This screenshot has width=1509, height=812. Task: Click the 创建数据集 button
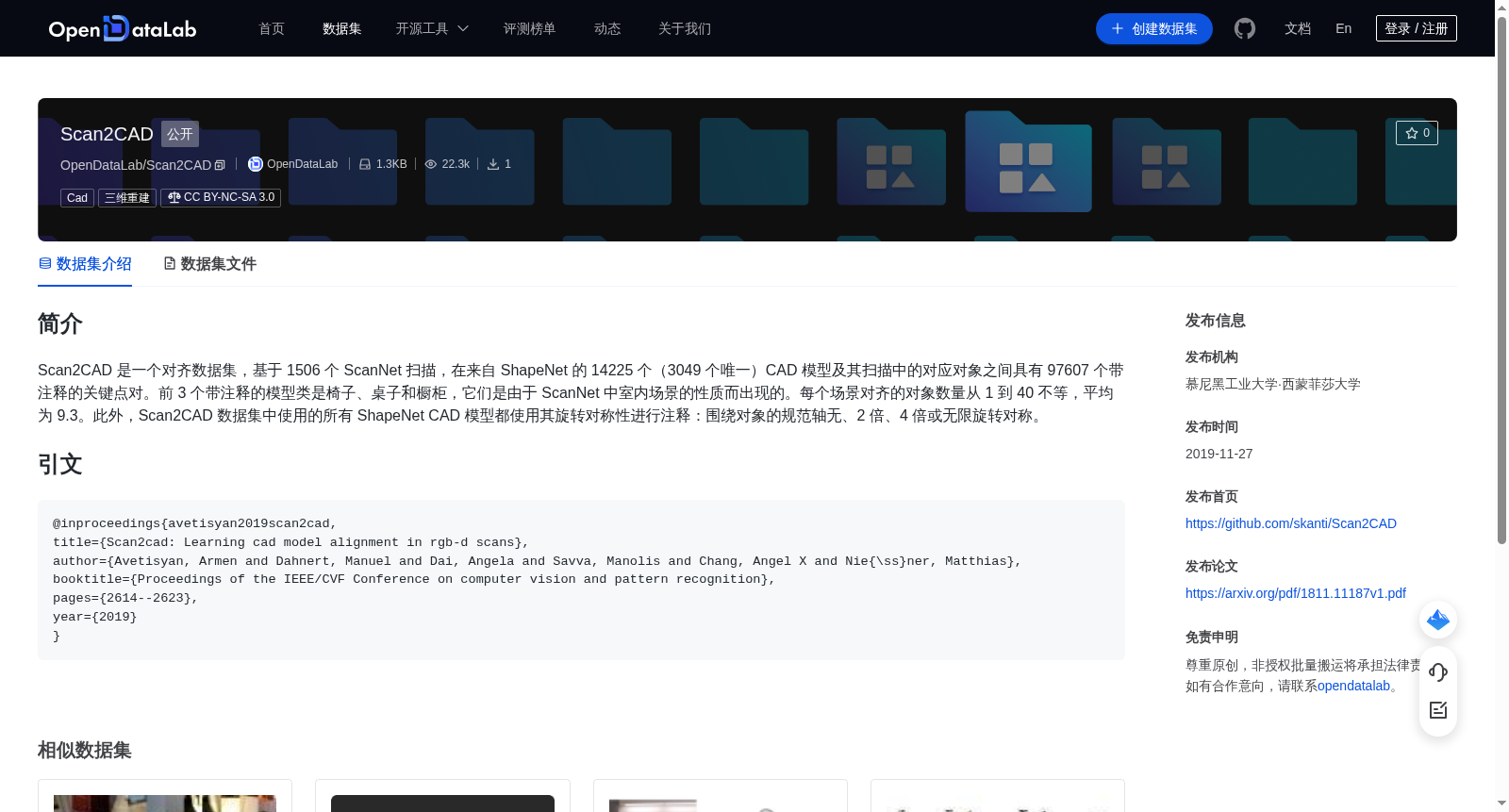1154,28
